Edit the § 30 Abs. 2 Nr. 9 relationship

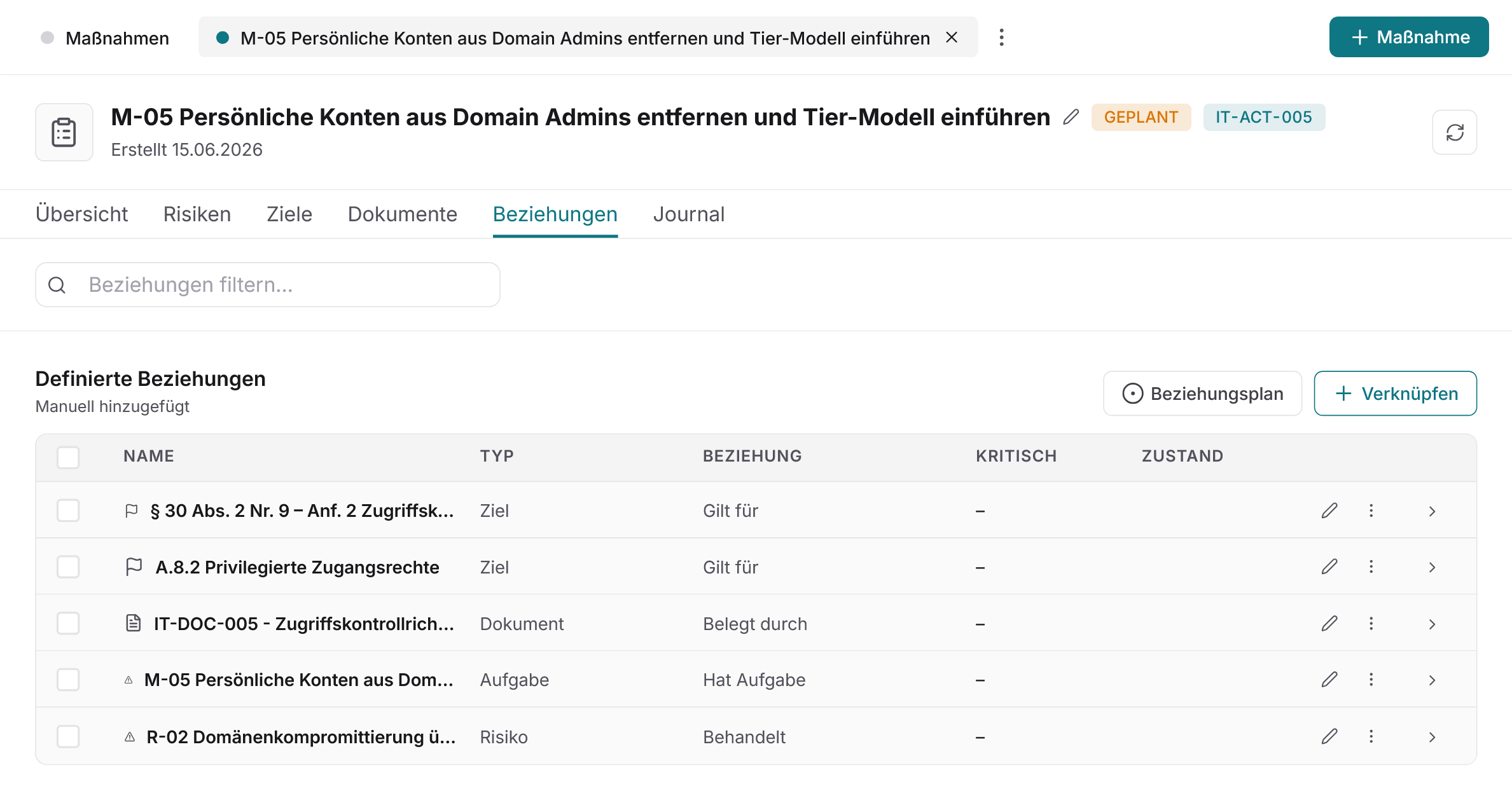[1329, 511]
